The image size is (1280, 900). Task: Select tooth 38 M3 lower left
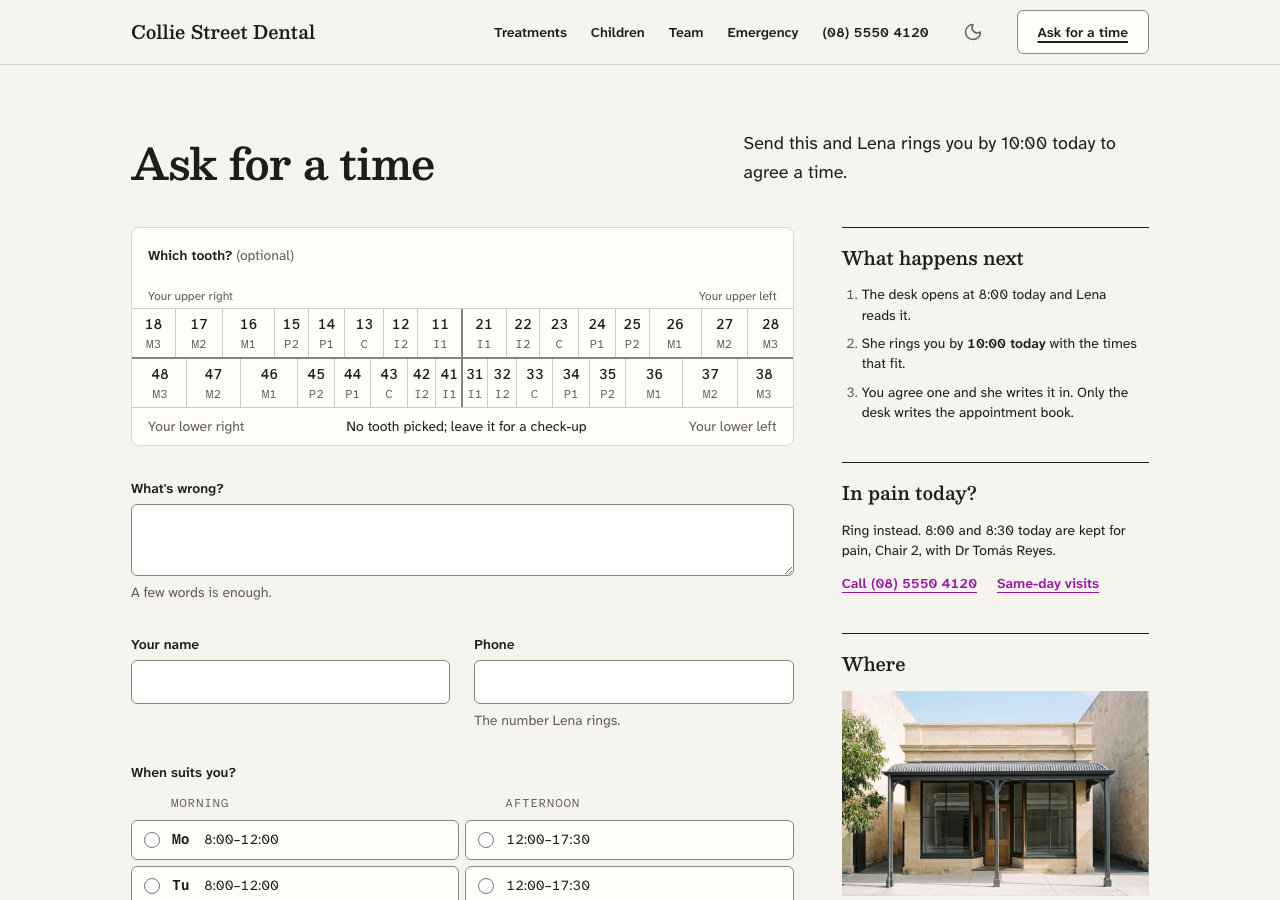pos(764,383)
